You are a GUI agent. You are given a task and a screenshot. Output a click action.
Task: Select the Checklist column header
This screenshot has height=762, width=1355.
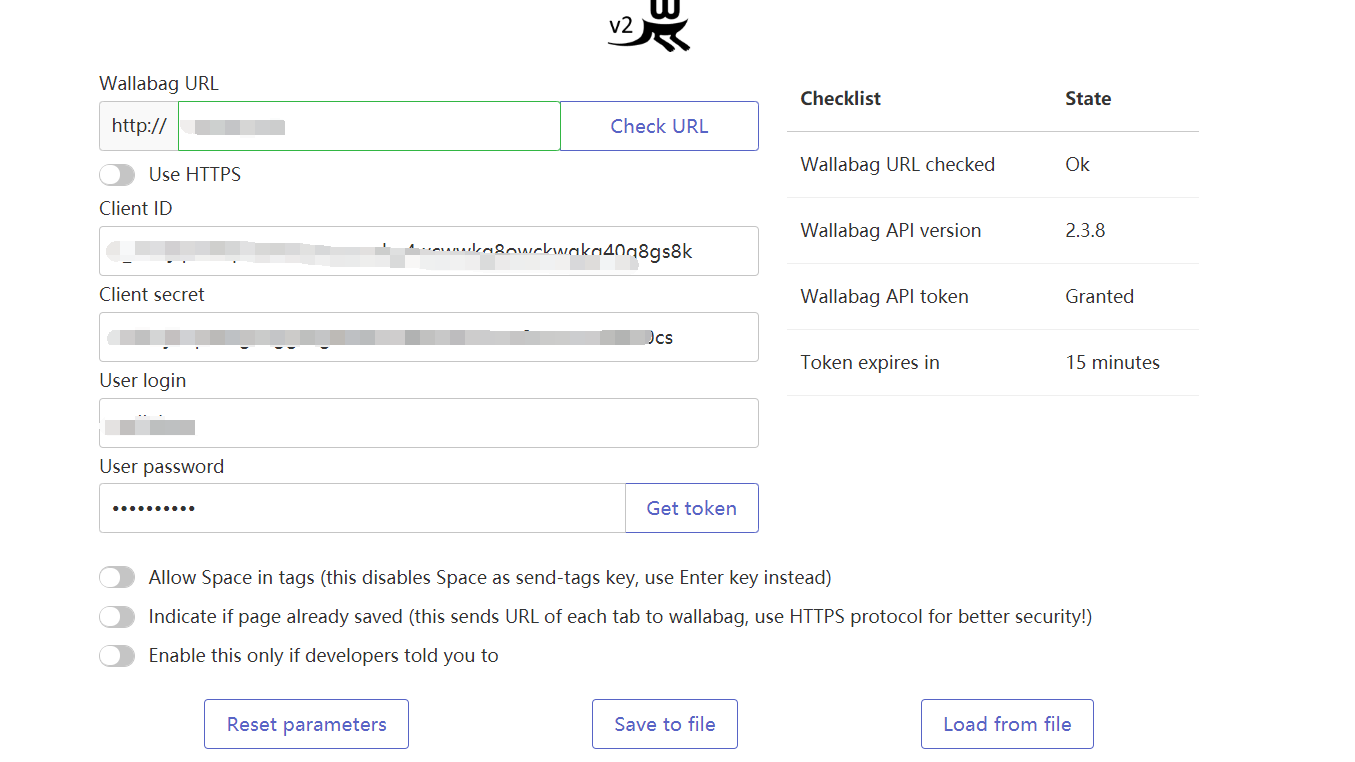(x=841, y=98)
